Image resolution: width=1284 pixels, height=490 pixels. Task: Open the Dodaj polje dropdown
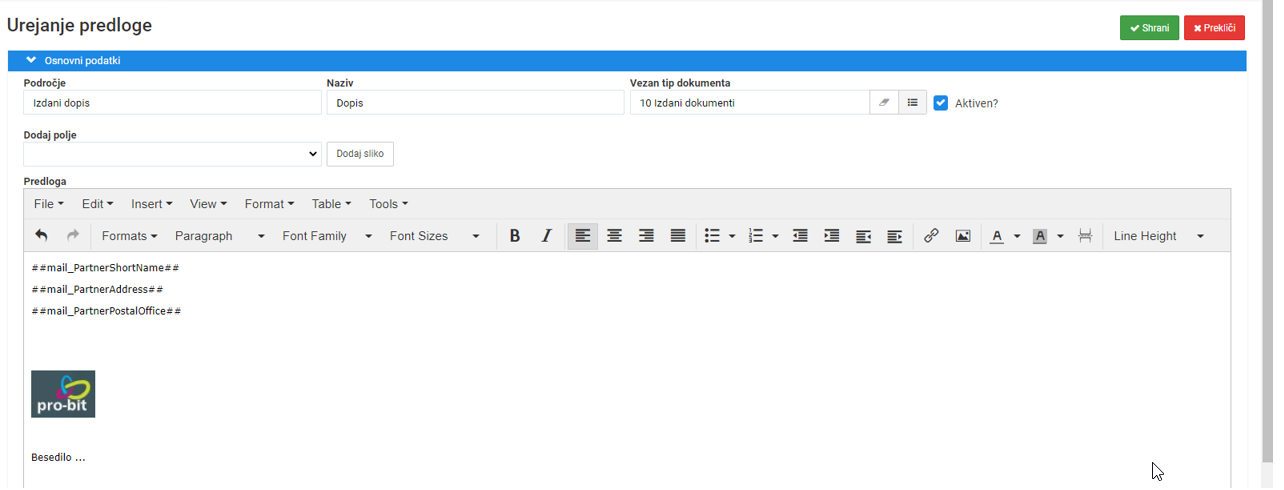tap(172, 154)
